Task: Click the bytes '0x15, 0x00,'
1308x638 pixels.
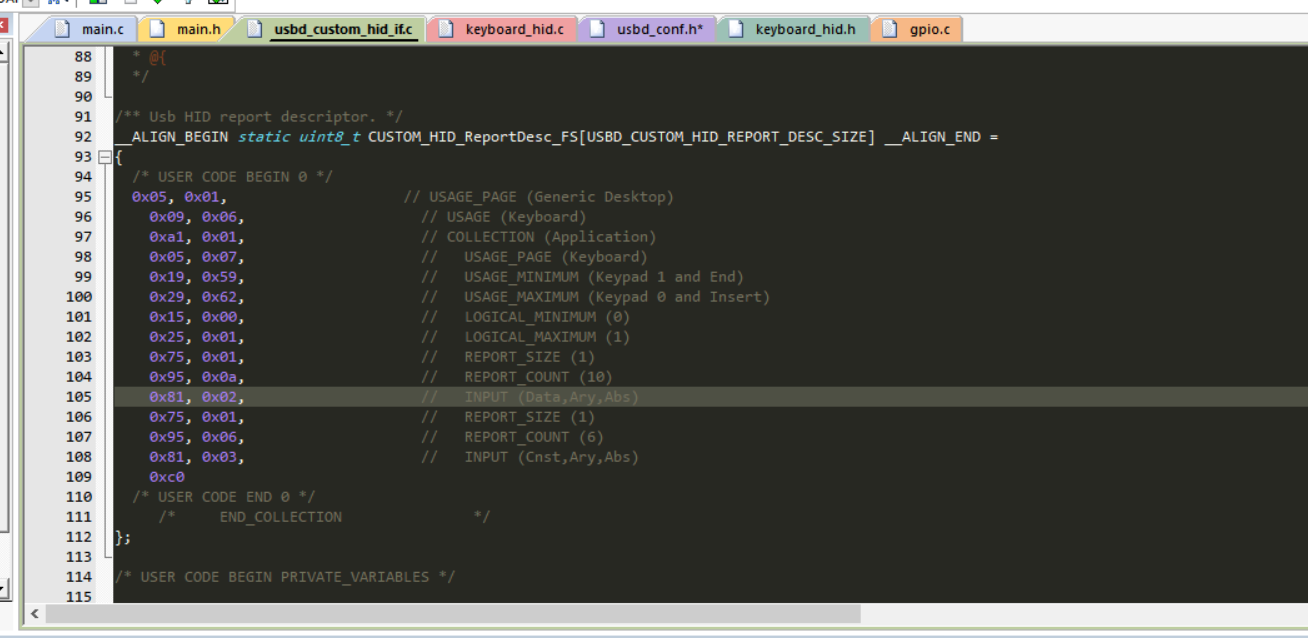Action: click(197, 317)
